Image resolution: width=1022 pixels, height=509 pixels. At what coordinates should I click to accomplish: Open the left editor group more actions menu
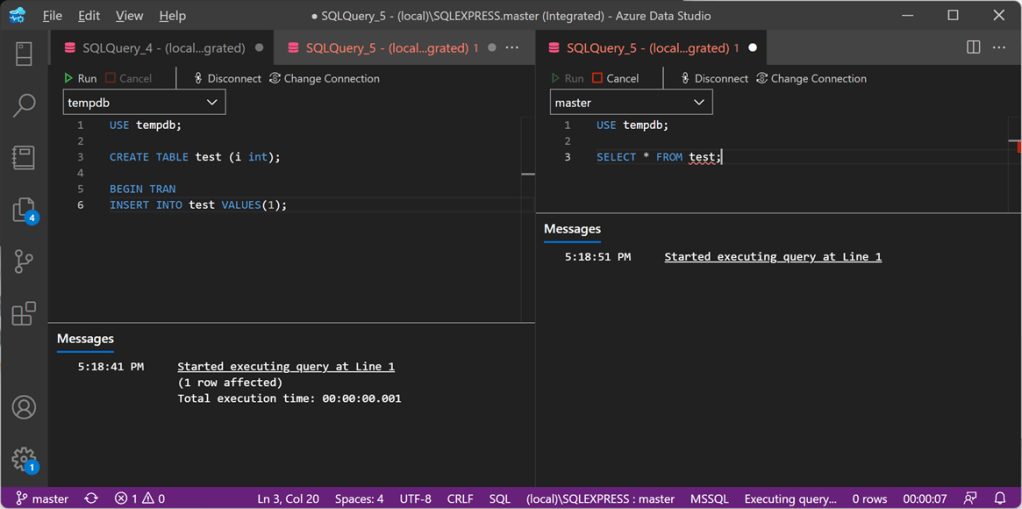pyautogui.click(x=512, y=47)
